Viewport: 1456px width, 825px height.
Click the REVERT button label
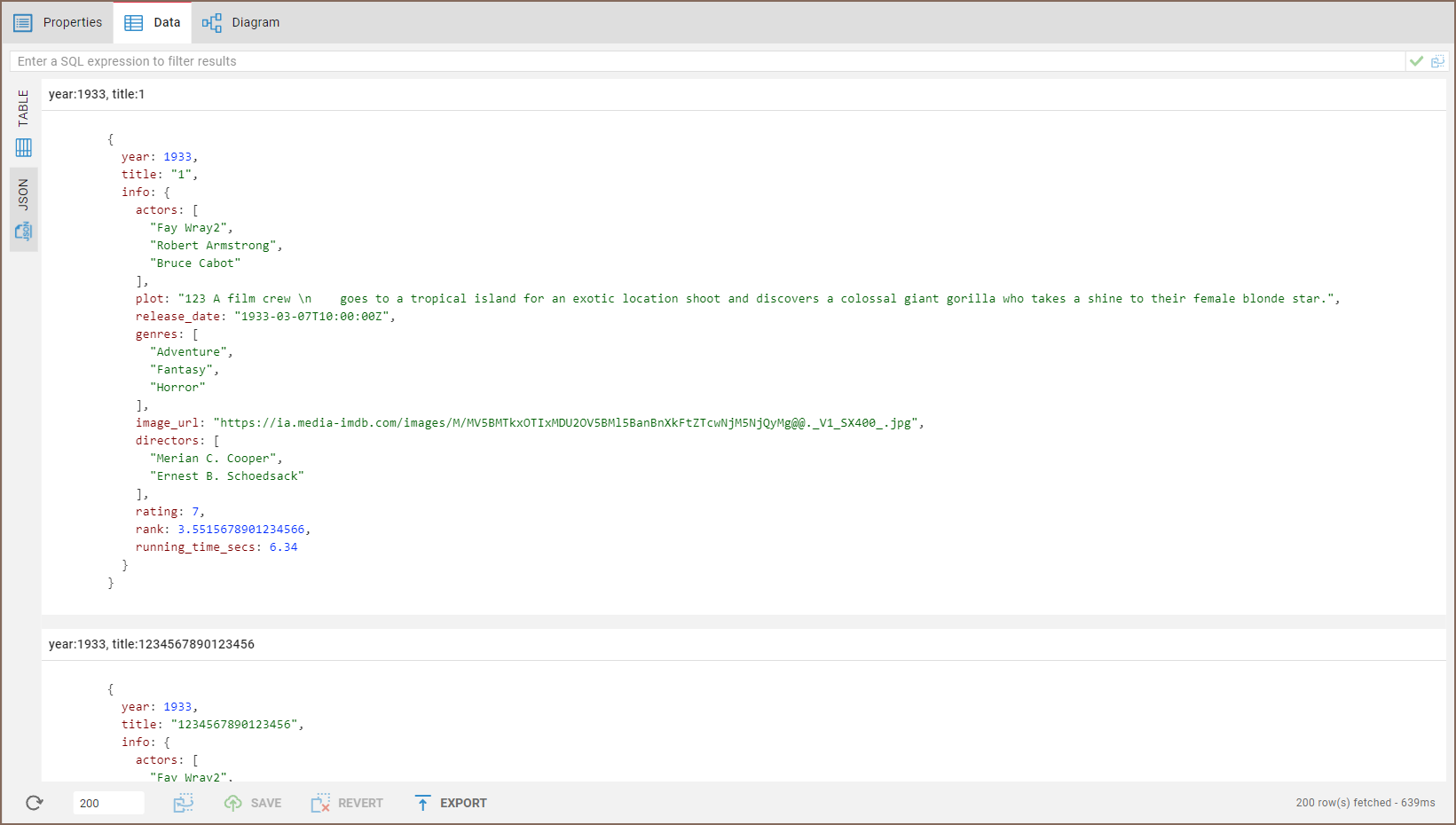point(359,803)
